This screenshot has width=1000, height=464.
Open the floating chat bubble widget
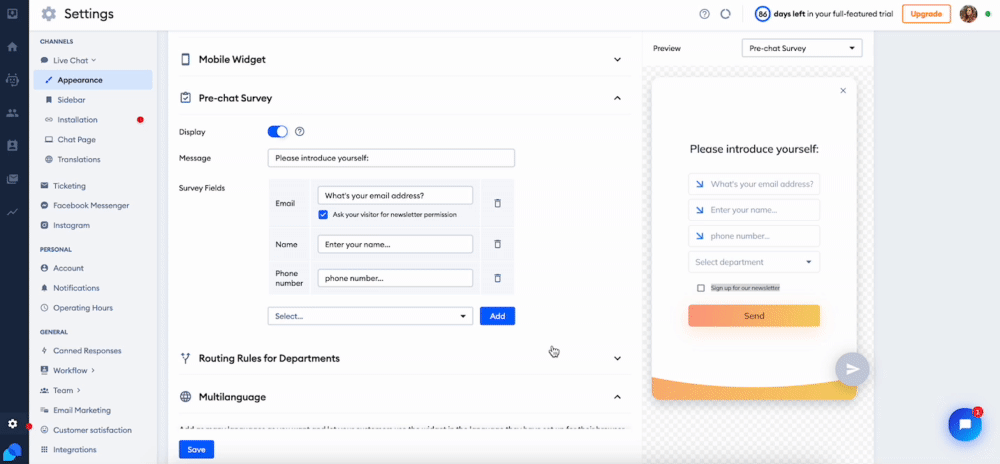(x=965, y=424)
